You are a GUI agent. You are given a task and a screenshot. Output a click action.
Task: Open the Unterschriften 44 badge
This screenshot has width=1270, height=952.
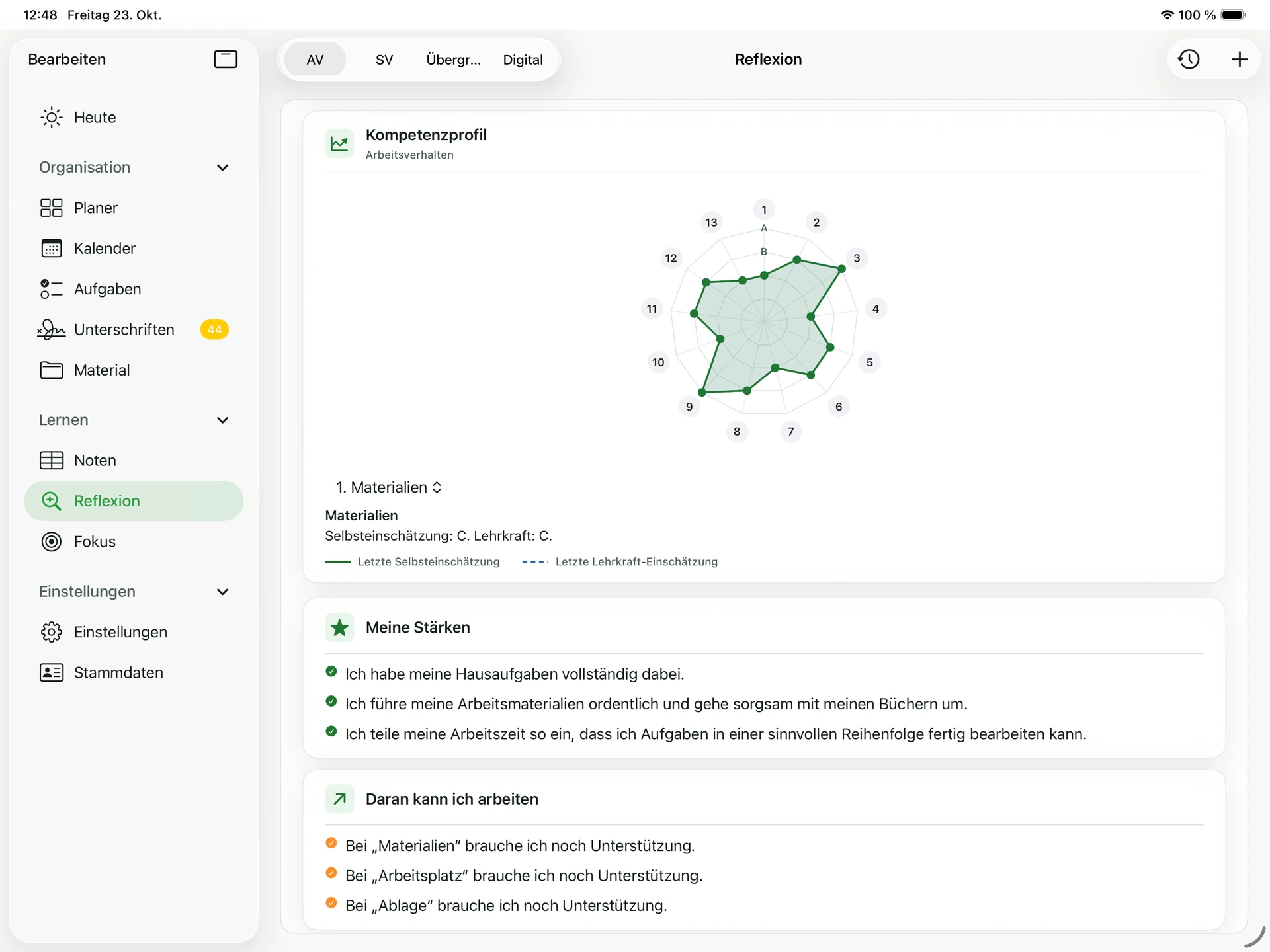click(x=214, y=329)
